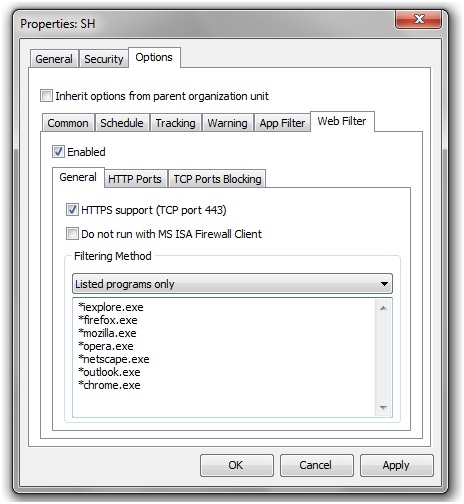Screen dimensions: 464x504
Task: Click the *netscape.exe entry
Action: click(114, 359)
